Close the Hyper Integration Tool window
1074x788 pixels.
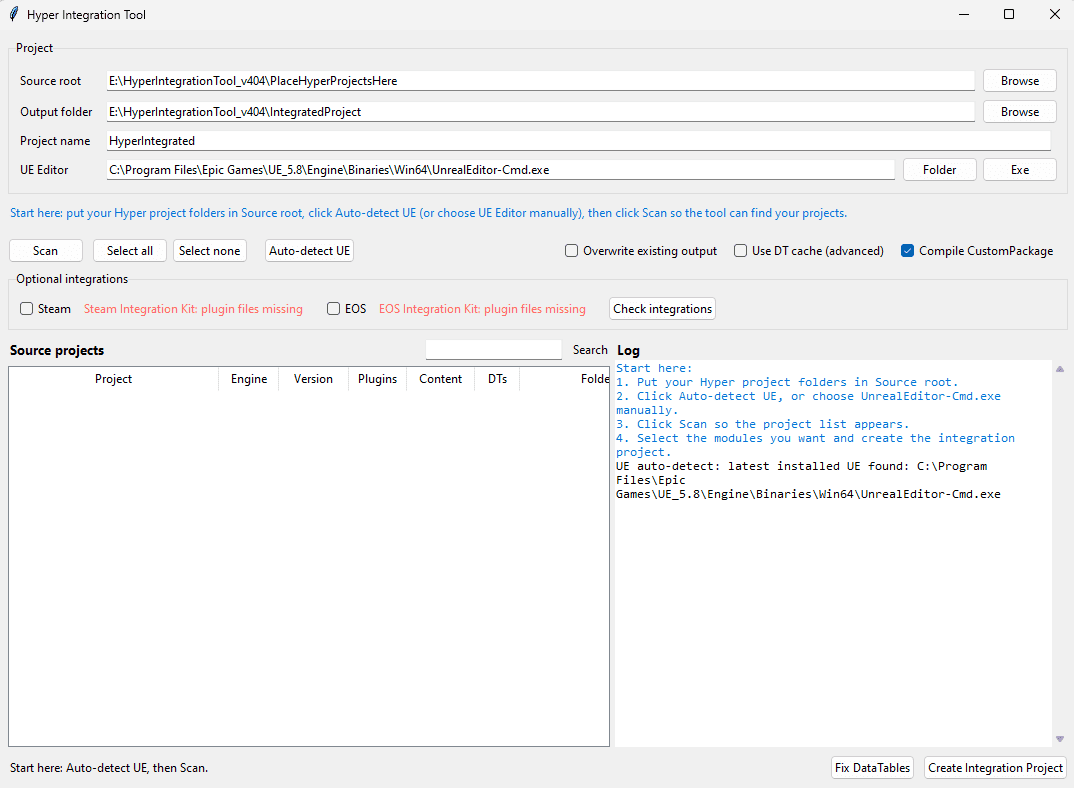[x=1054, y=14]
